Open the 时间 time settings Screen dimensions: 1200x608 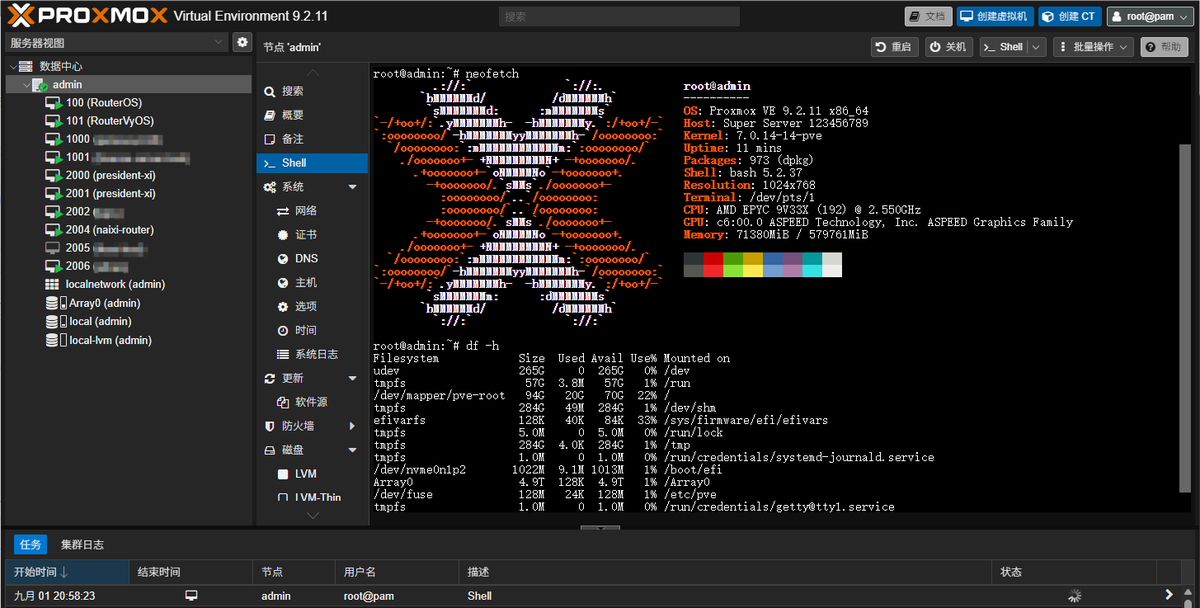311,331
